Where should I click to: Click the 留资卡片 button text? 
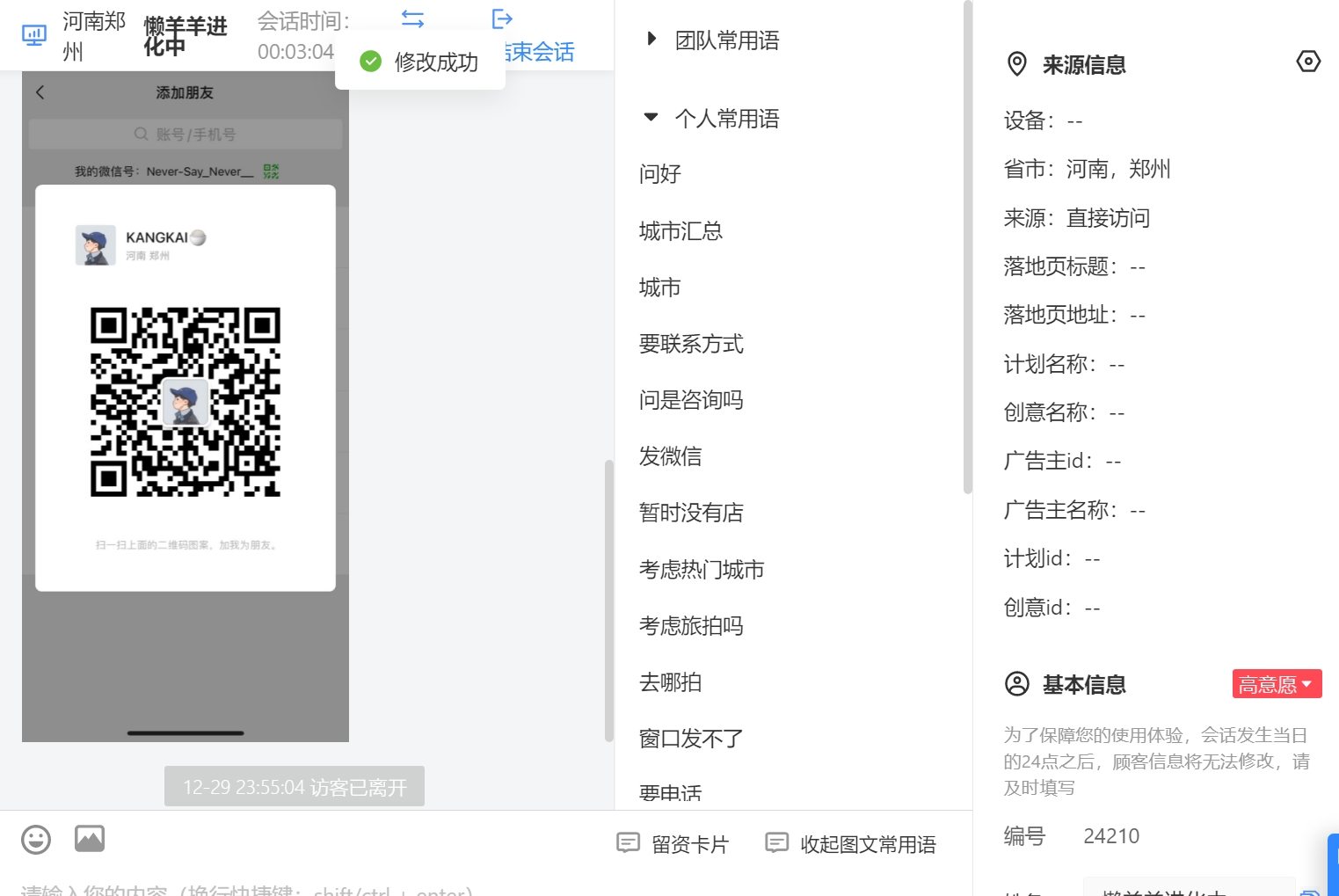690,844
